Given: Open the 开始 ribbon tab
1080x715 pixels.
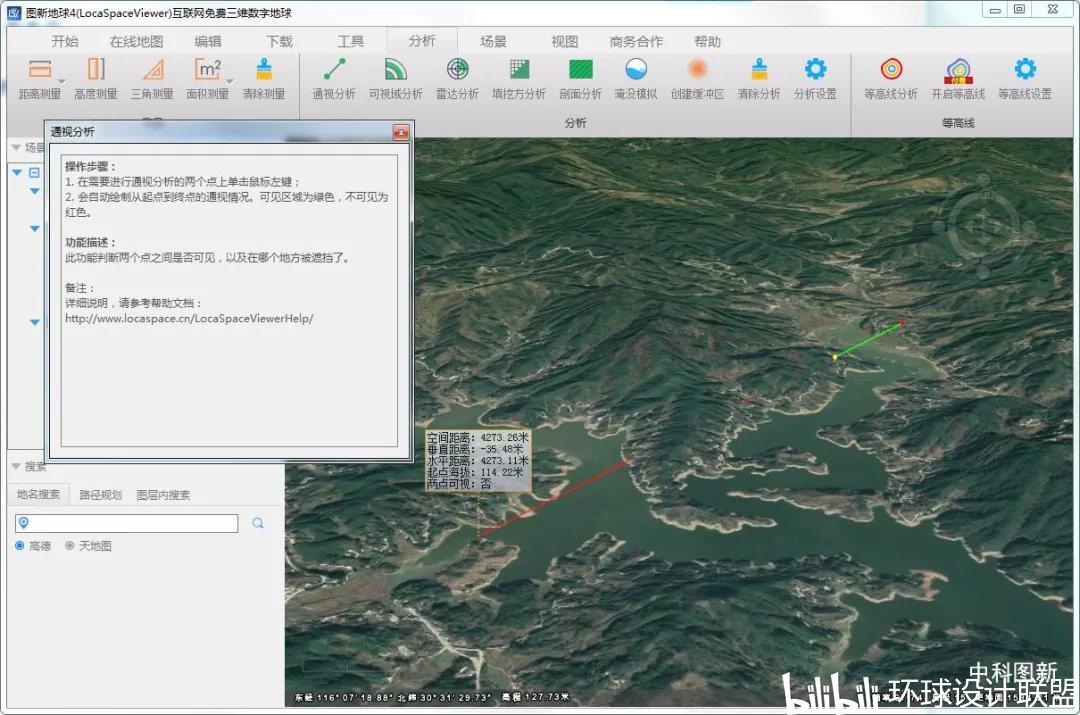Looking at the screenshot, I should pos(65,41).
